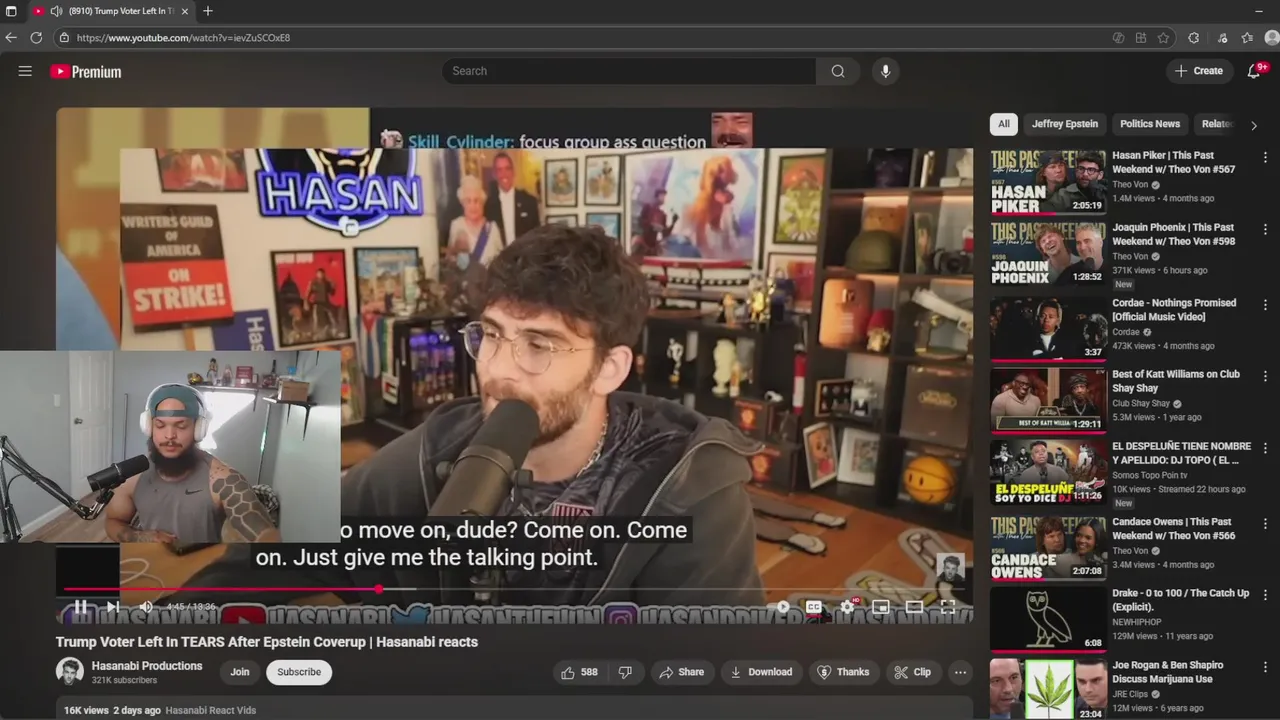1280x720 pixels.
Task: View site information lock icon
Action: 64,38
